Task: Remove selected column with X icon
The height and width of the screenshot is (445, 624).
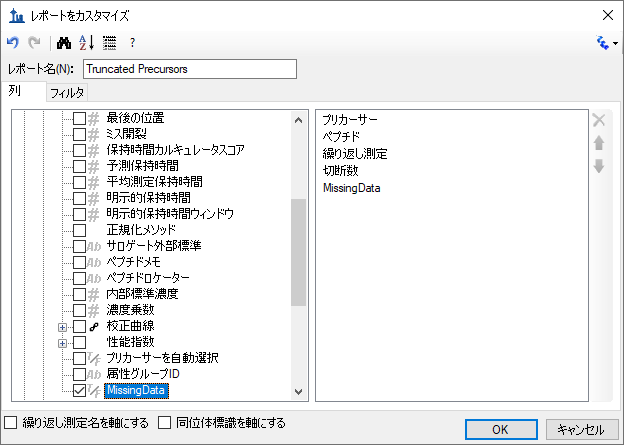Action: point(599,120)
